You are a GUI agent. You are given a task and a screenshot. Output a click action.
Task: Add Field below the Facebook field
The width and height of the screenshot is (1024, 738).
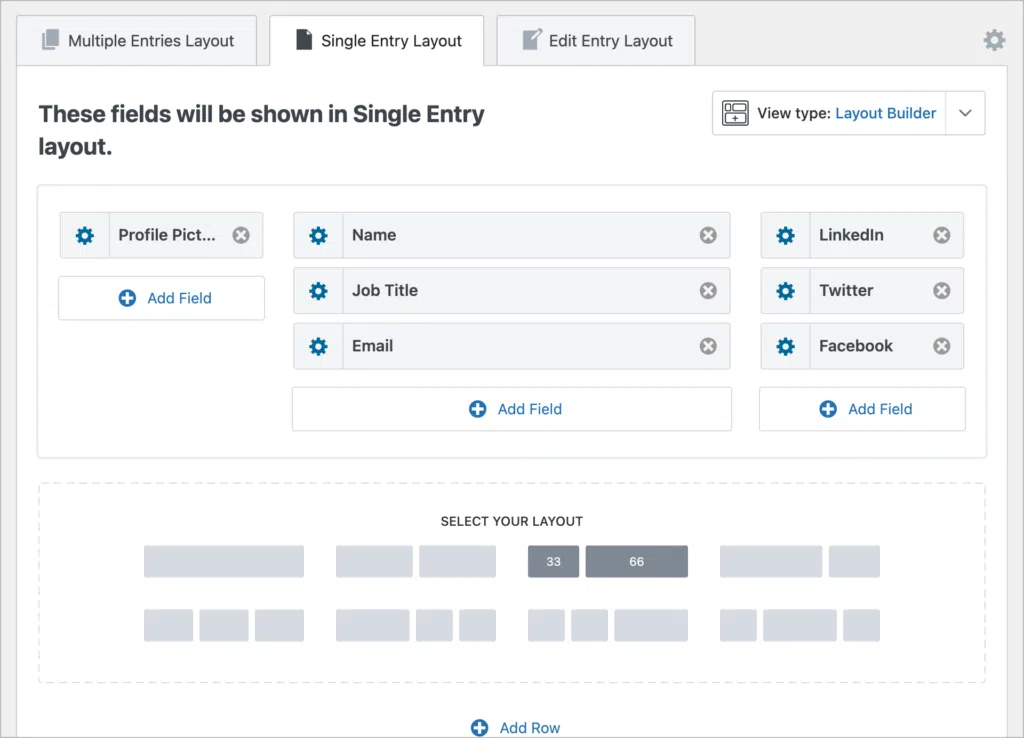point(862,409)
